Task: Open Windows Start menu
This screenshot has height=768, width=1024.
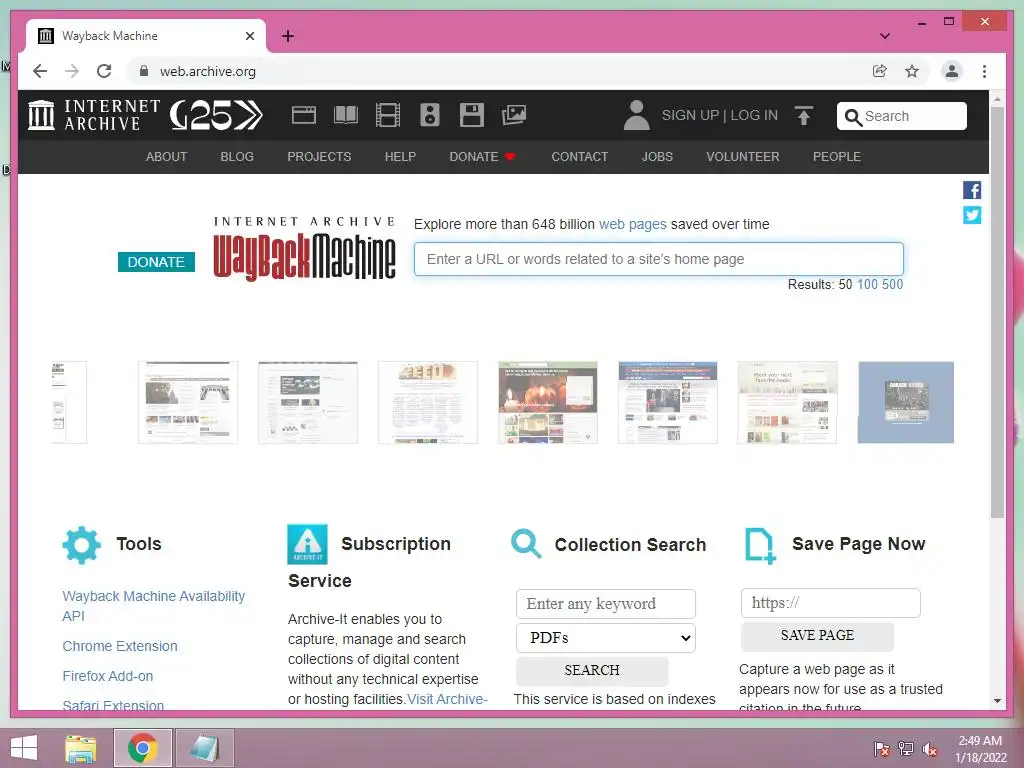Action: coord(24,748)
